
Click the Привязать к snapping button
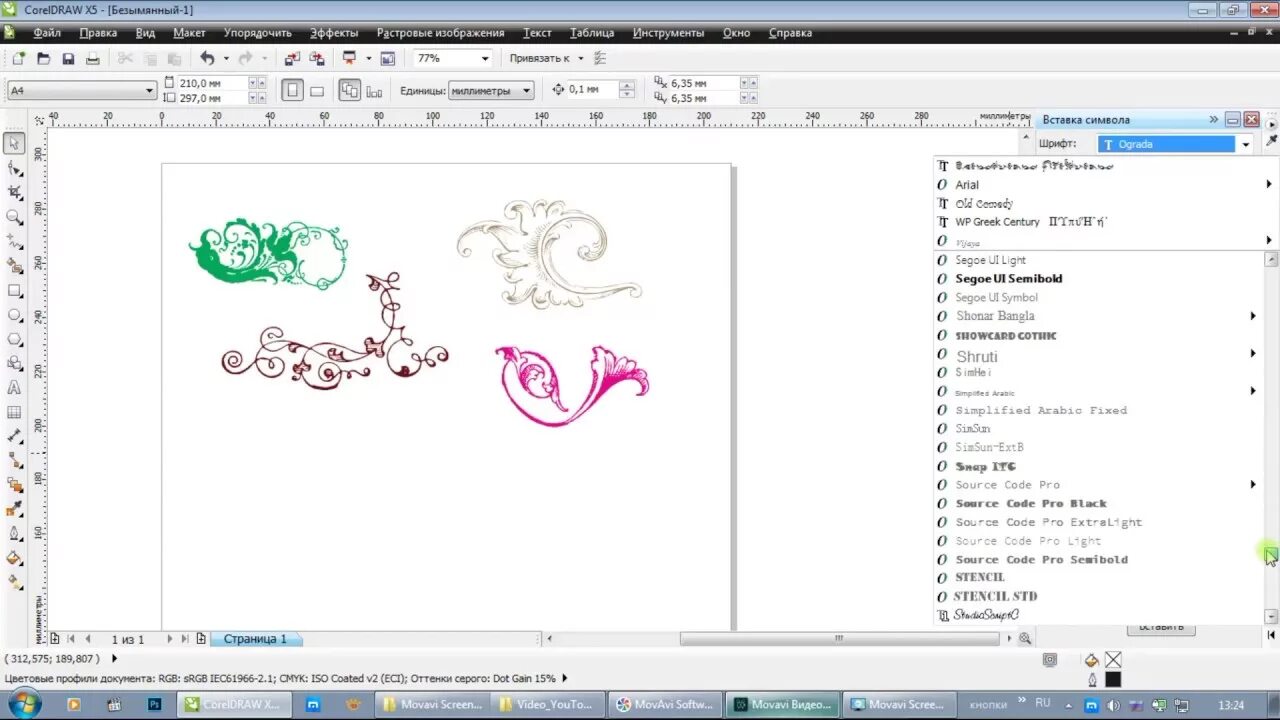tap(540, 57)
